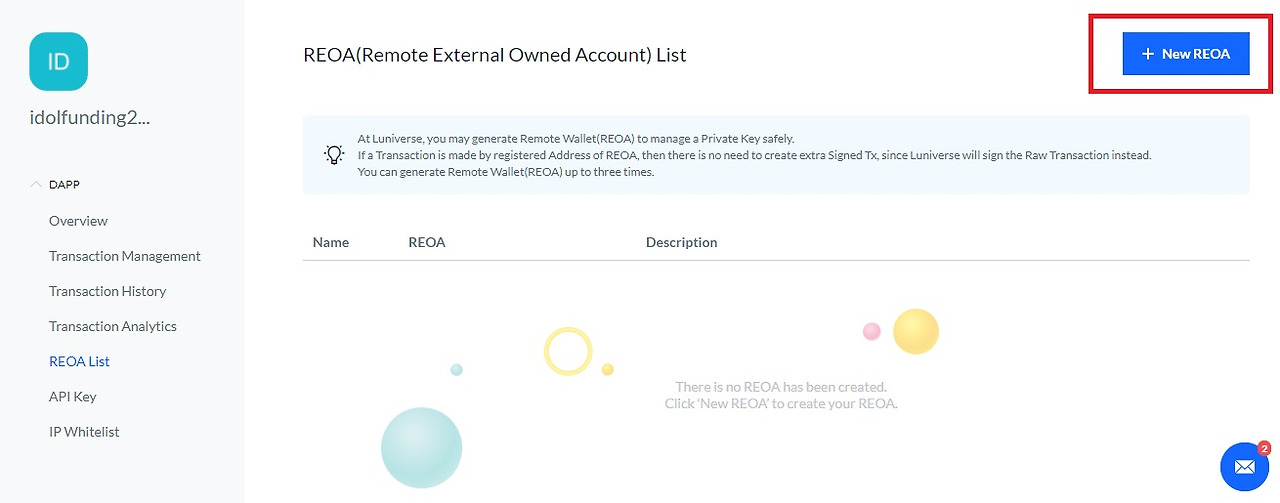Viewport: 1280px width, 503px height.
Task: Navigate to IP Whitelist
Action: pyautogui.click(x=84, y=432)
